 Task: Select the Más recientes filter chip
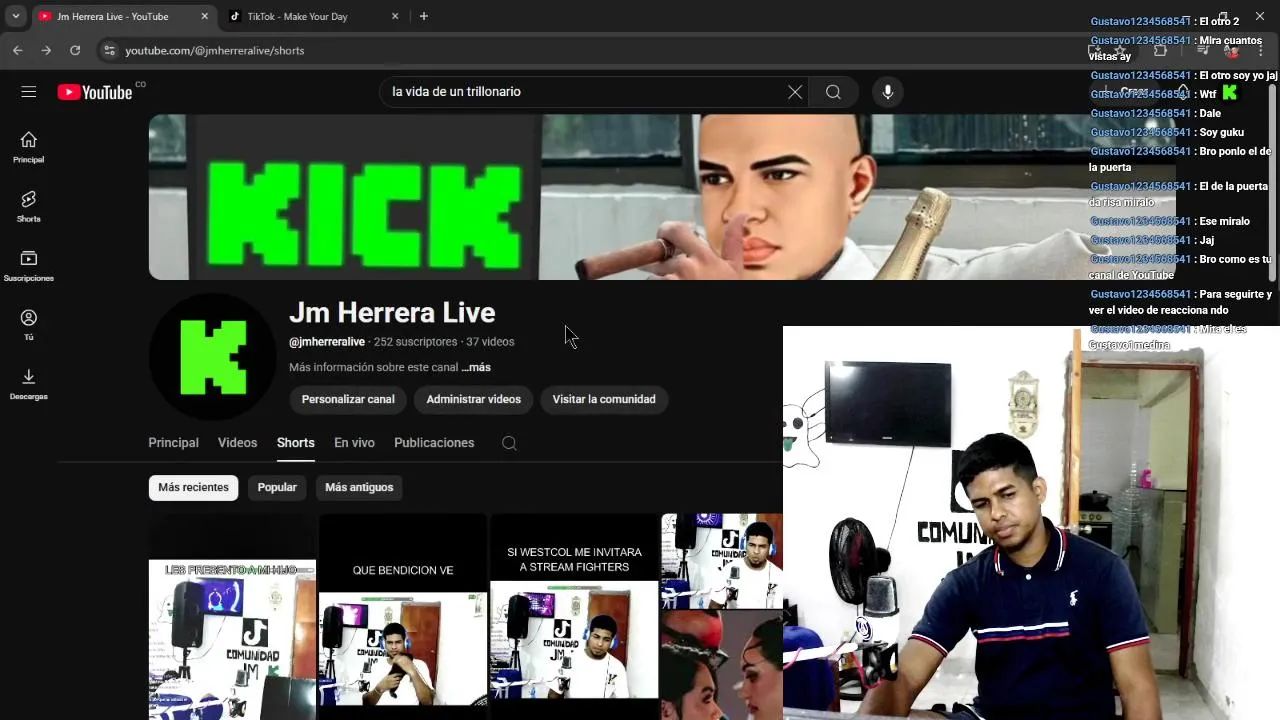(194, 487)
